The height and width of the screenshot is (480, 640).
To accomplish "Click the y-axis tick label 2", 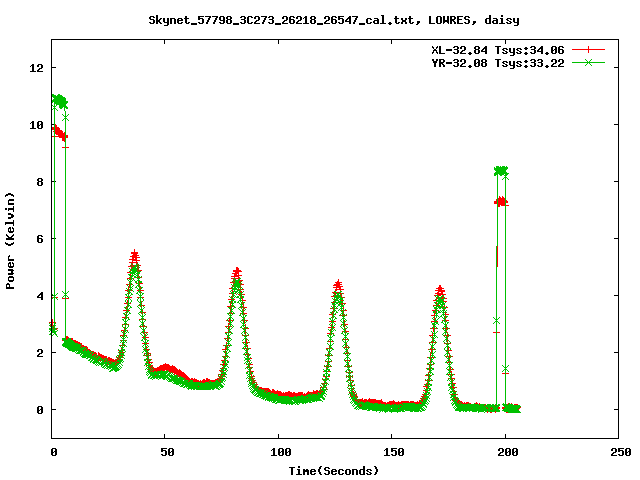I will [40, 353].
